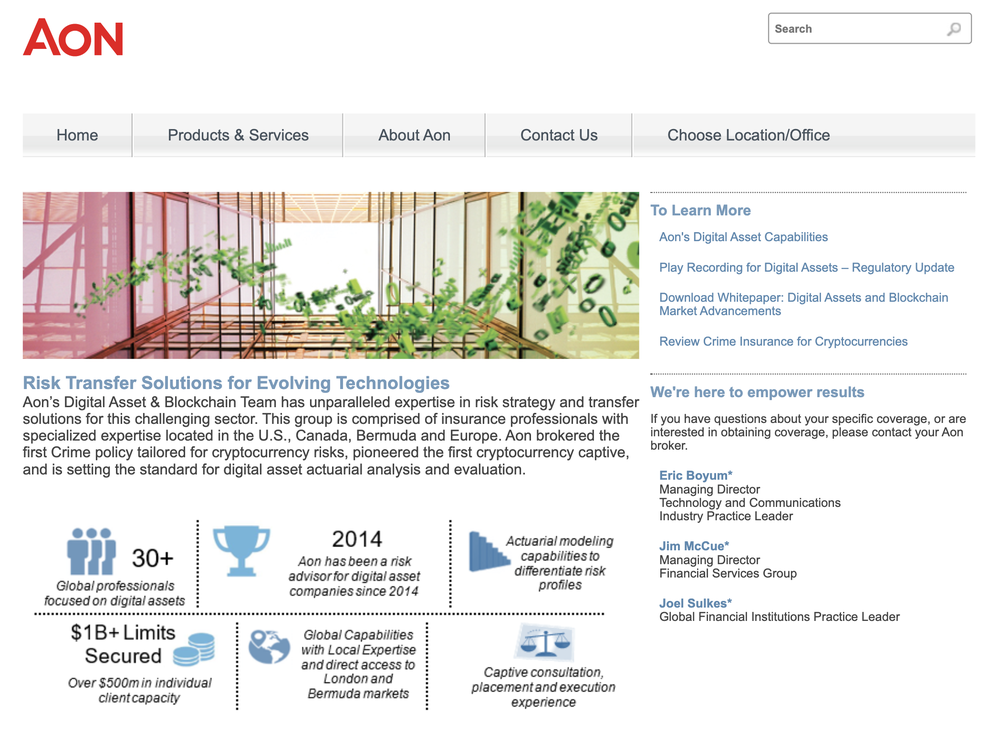The height and width of the screenshot is (739, 1000).
Task: Open Eric Boyum contact link
Action: (696, 476)
